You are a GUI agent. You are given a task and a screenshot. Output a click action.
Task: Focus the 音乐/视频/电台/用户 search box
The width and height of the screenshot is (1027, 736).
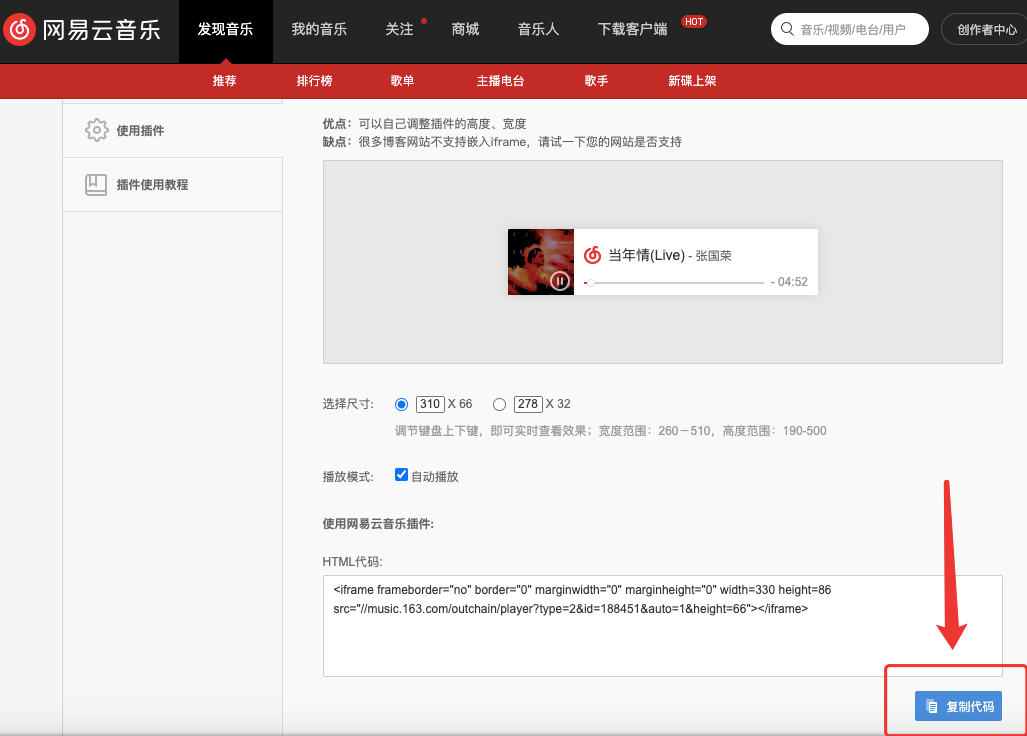[x=850, y=29]
